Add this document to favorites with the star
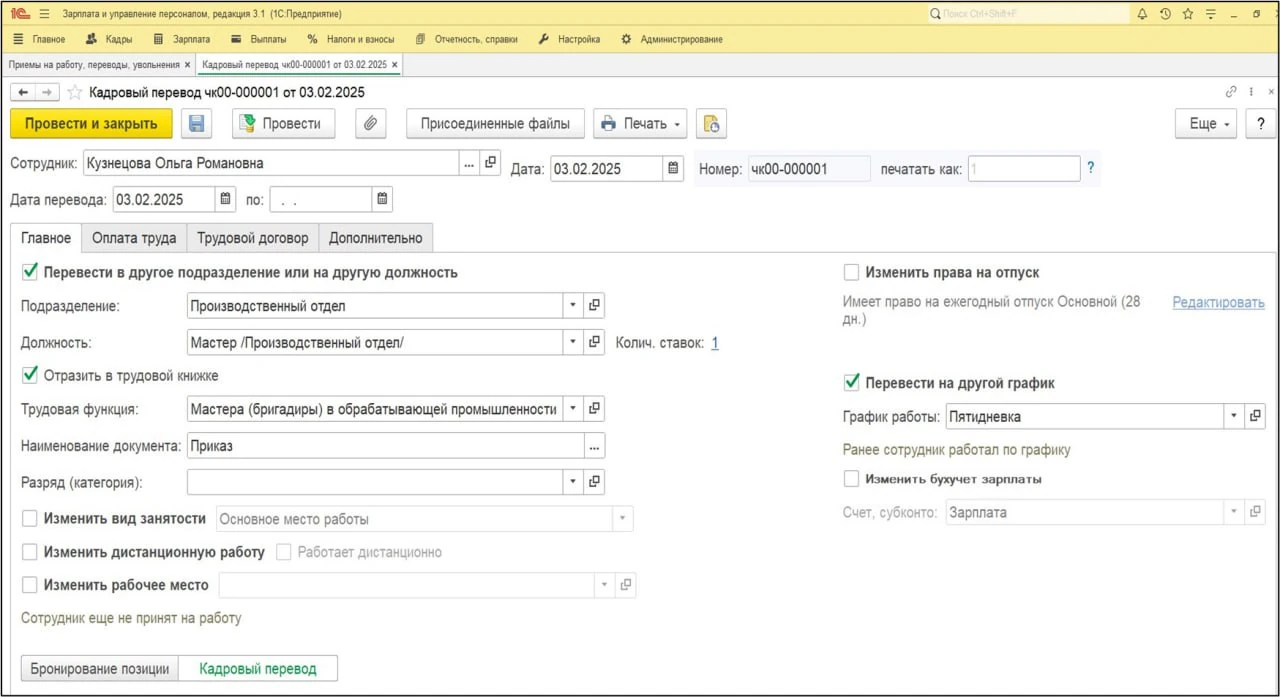The width and height of the screenshot is (1280, 697). click(75, 92)
